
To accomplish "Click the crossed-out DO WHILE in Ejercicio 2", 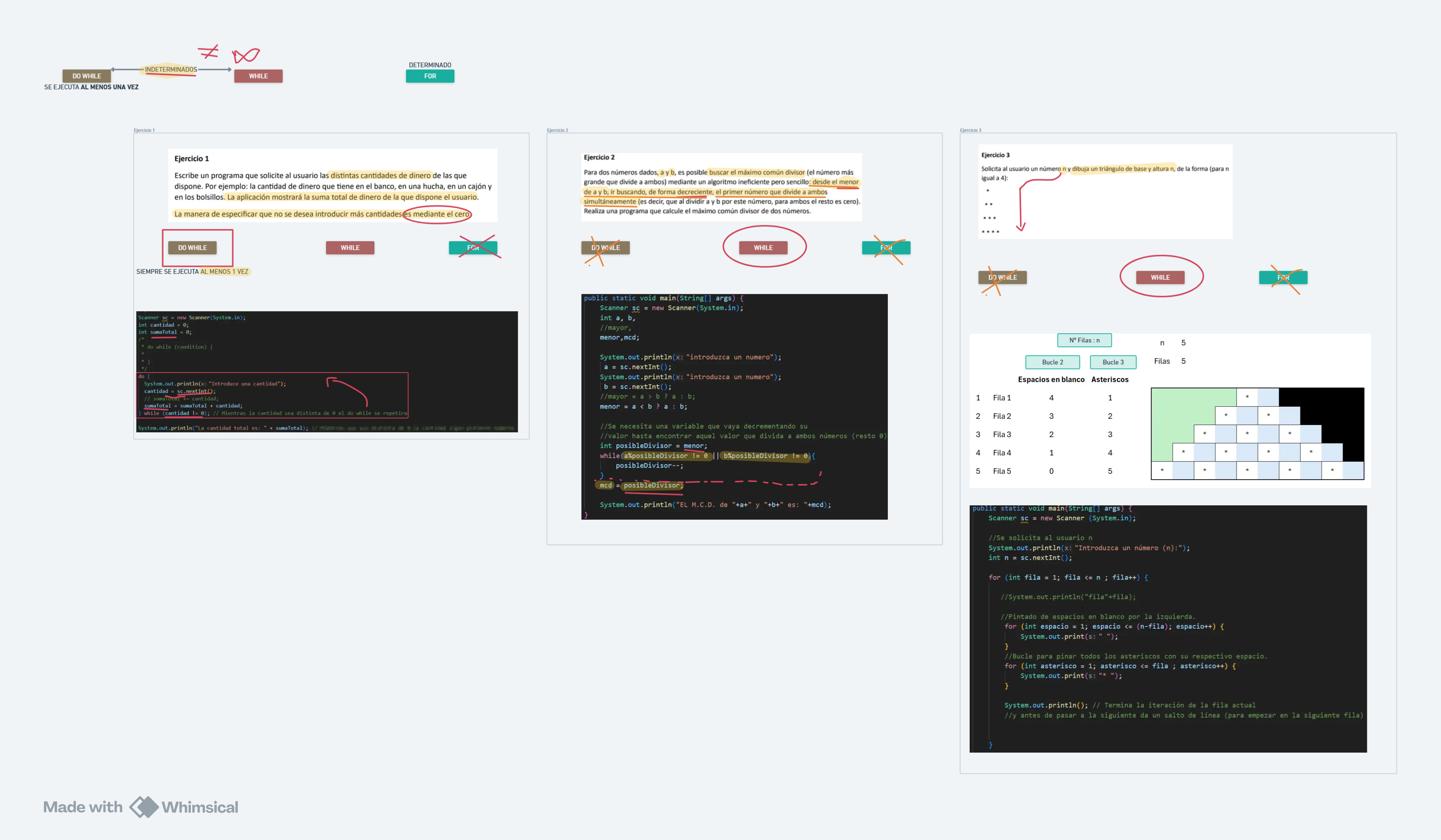I will (x=605, y=248).
